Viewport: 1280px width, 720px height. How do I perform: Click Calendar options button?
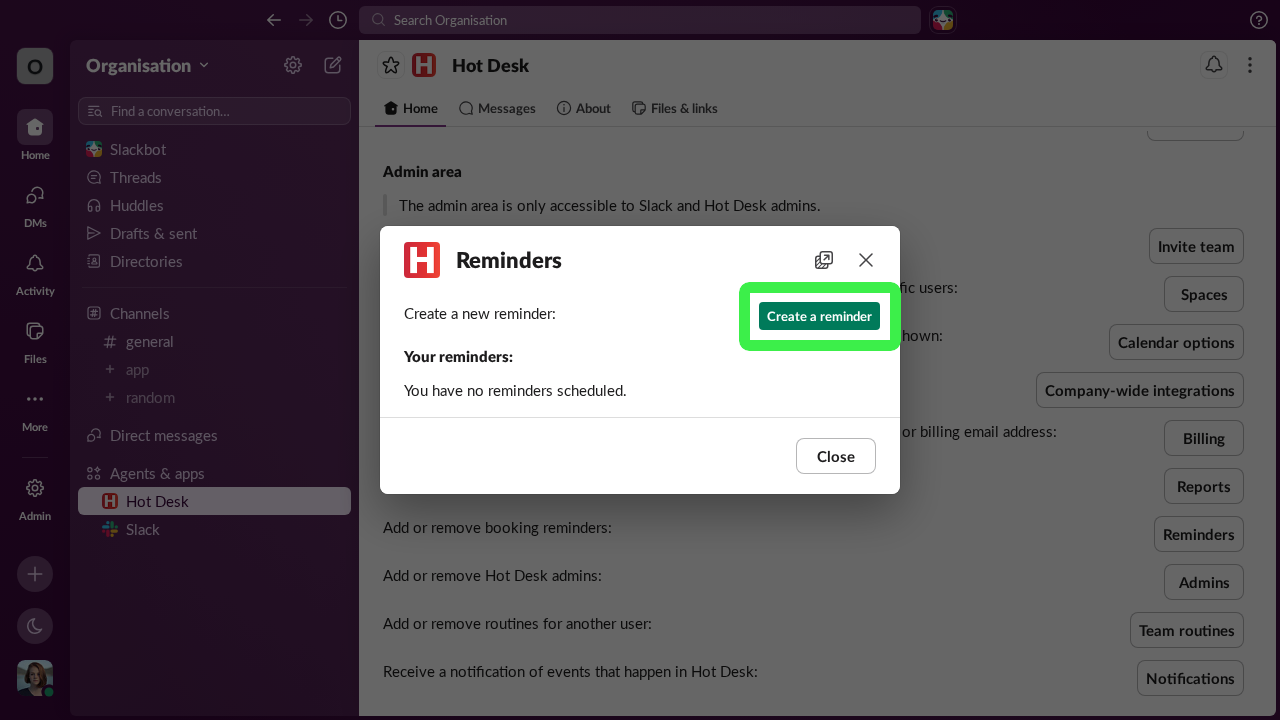pos(1176,342)
